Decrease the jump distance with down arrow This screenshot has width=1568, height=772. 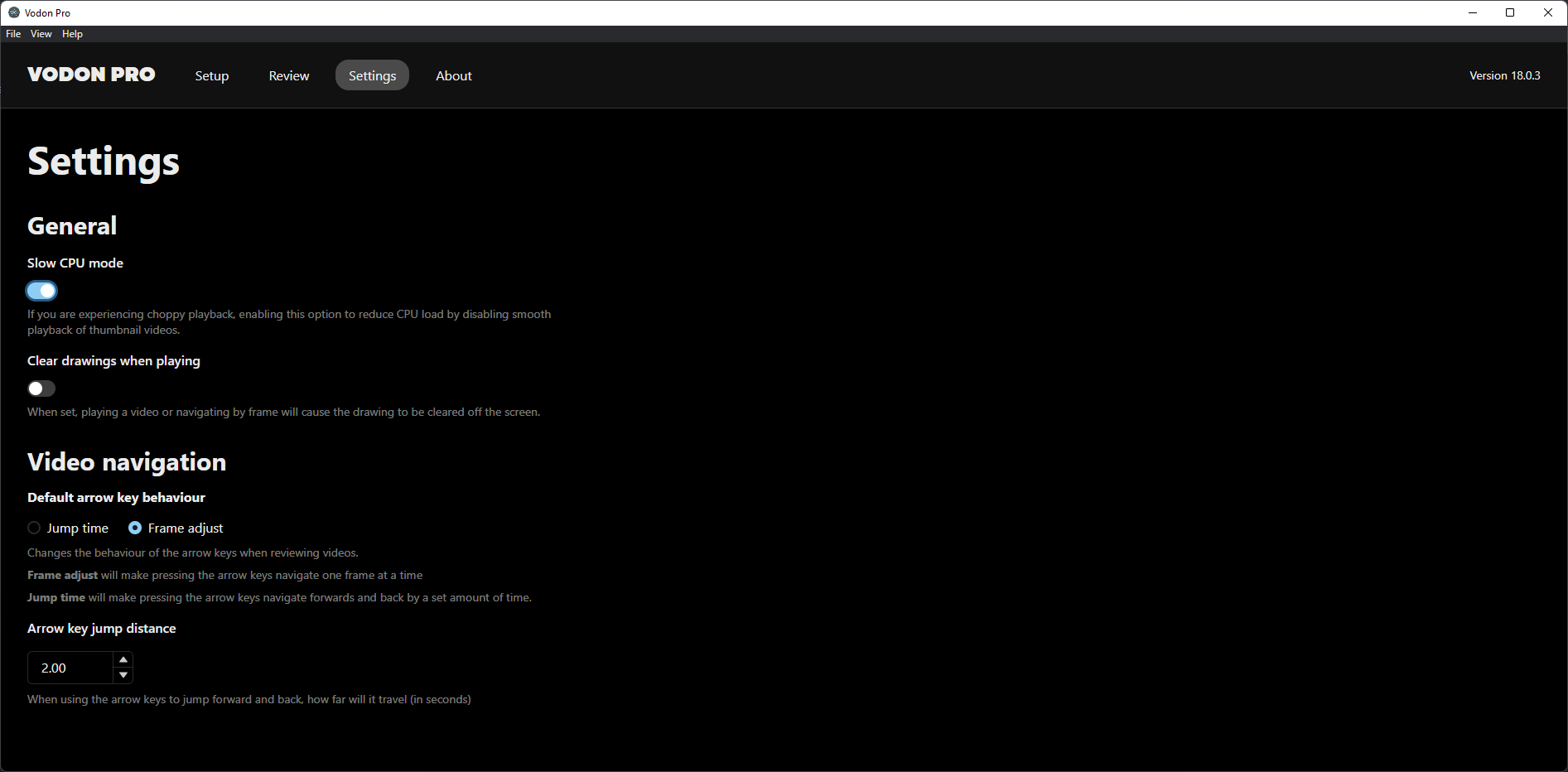(123, 675)
